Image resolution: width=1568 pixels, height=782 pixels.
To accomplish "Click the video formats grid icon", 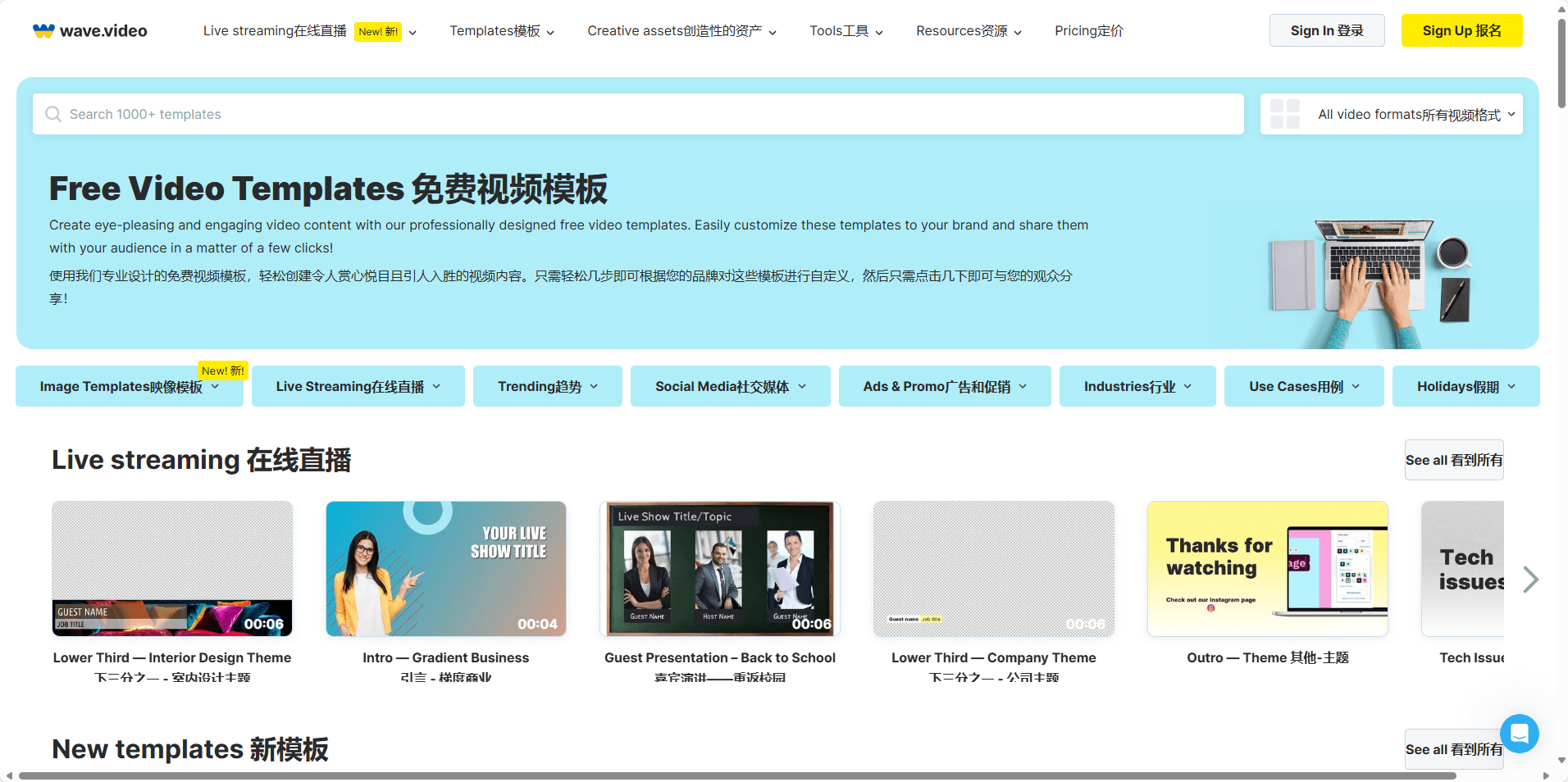I will tap(1285, 114).
